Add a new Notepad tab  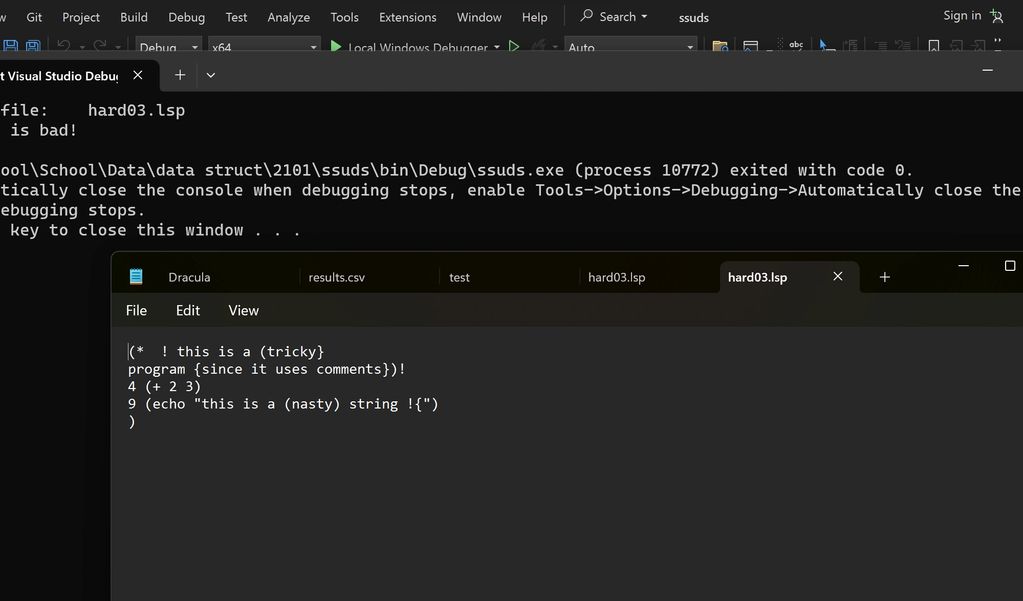(x=884, y=277)
